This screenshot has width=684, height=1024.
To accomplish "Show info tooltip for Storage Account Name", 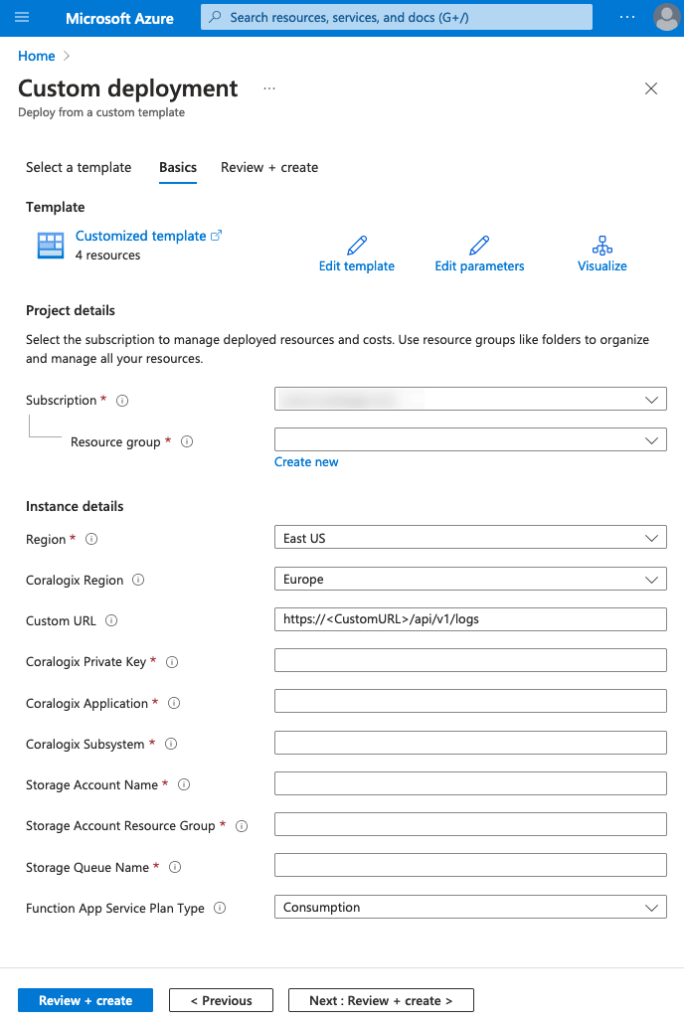I will click(x=184, y=784).
